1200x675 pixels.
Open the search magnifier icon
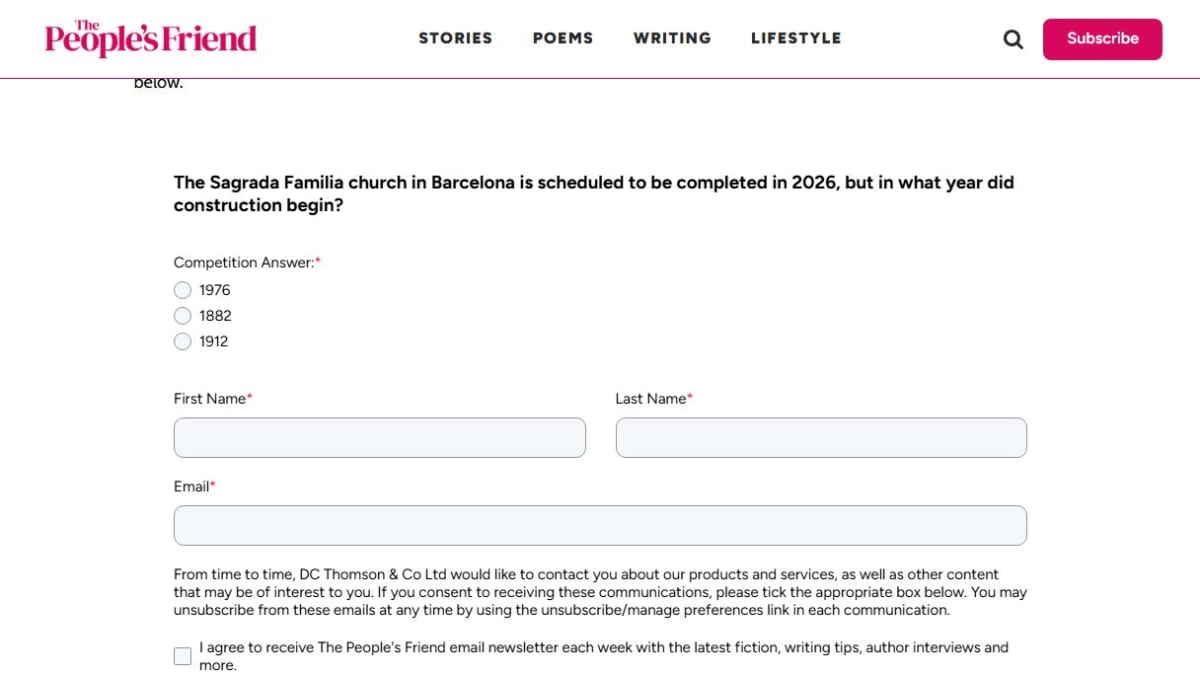(1013, 39)
